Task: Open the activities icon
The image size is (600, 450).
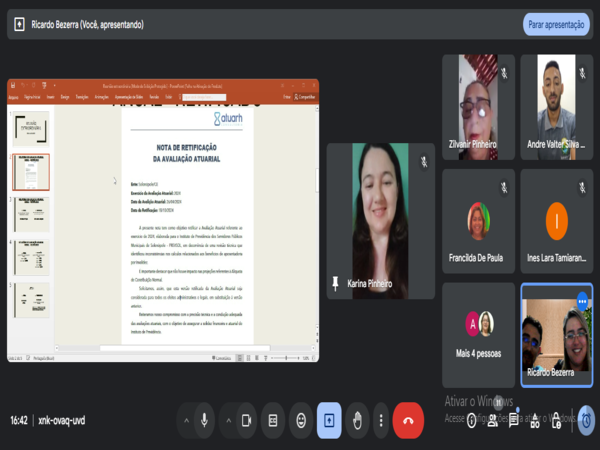Action: click(x=535, y=421)
